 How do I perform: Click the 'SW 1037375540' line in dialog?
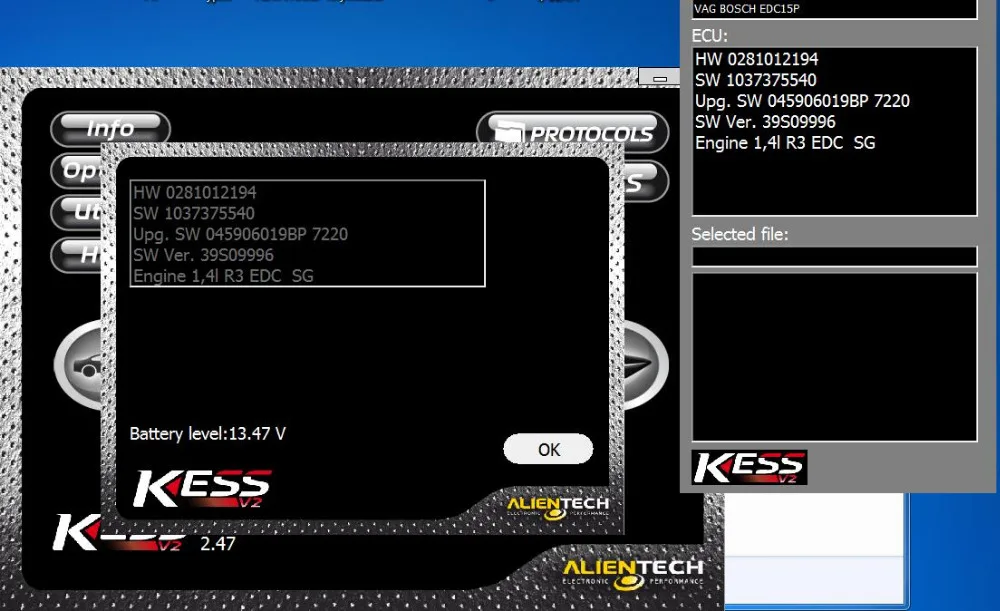point(194,213)
